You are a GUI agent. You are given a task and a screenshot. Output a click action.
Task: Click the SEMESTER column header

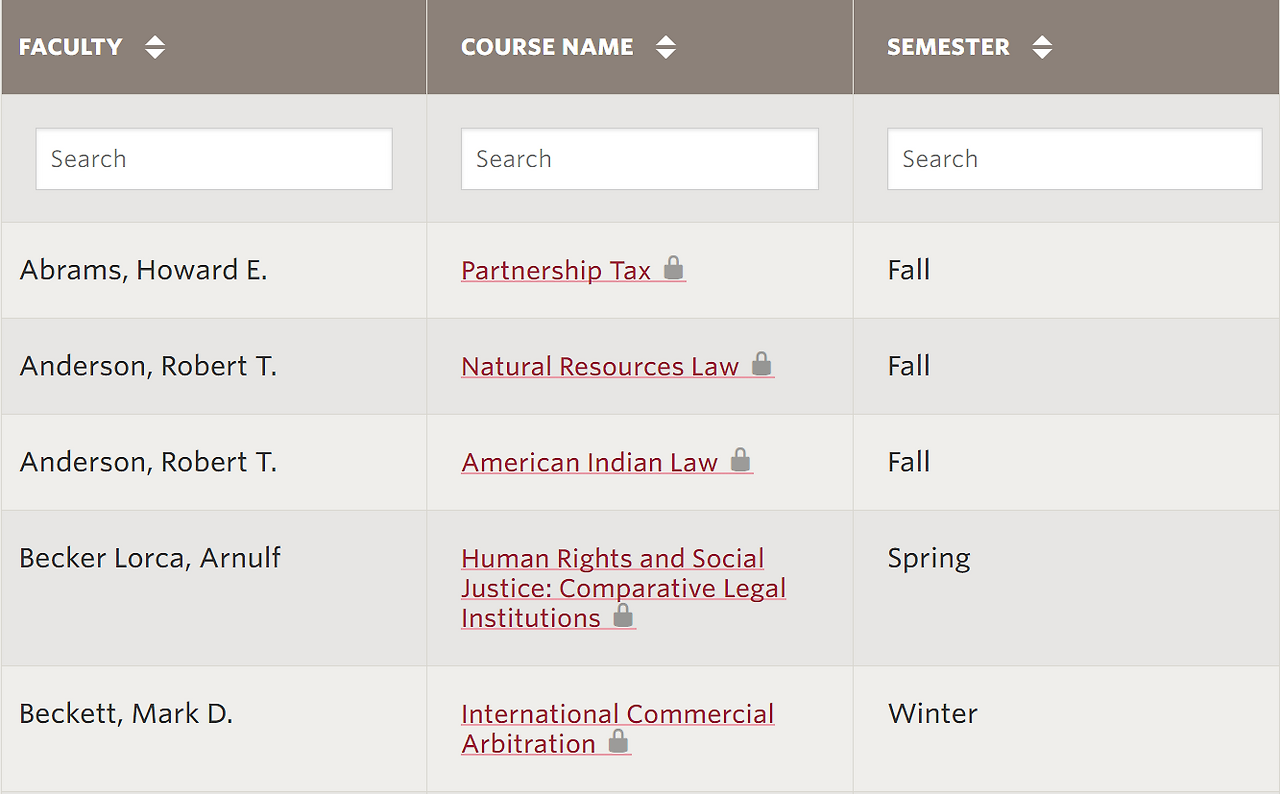coord(948,47)
